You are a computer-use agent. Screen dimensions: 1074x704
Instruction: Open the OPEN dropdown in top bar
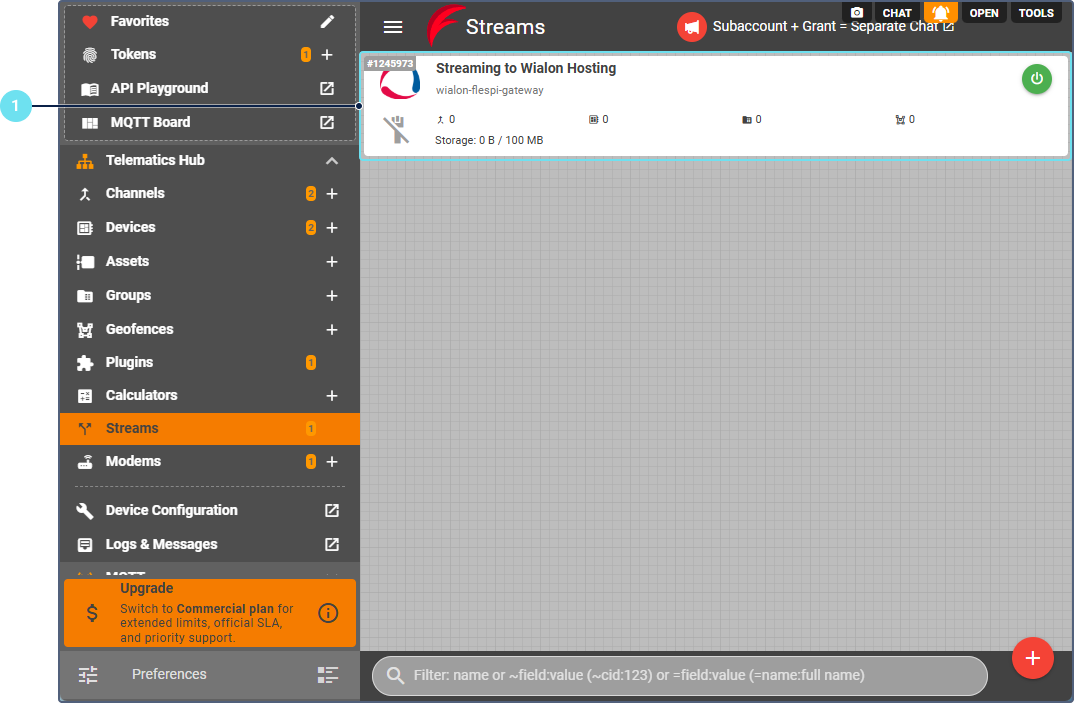[x=984, y=13]
